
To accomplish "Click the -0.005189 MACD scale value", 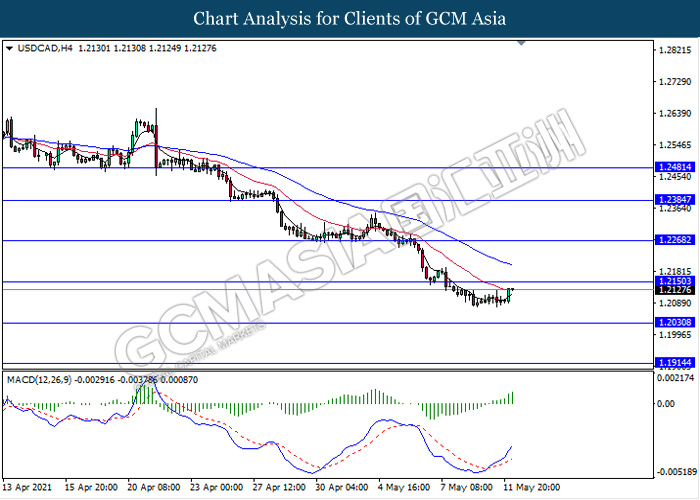I will pos(675,472).
